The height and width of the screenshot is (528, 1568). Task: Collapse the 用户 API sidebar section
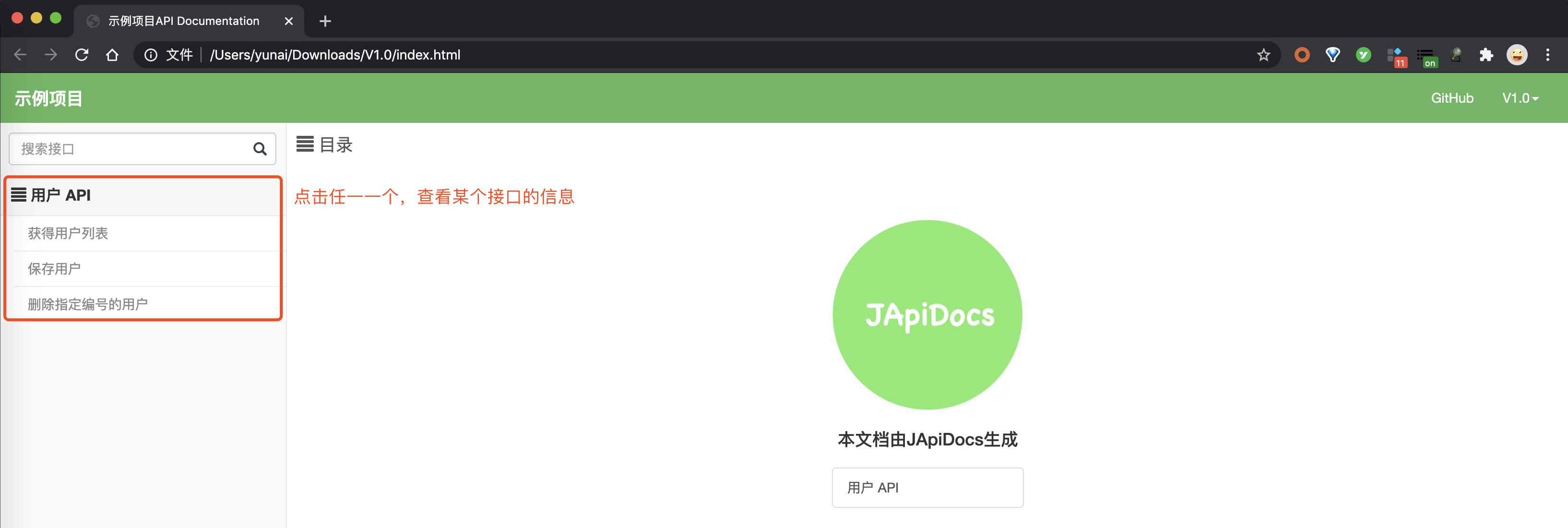pyautogui.click(x=61, y=195)
